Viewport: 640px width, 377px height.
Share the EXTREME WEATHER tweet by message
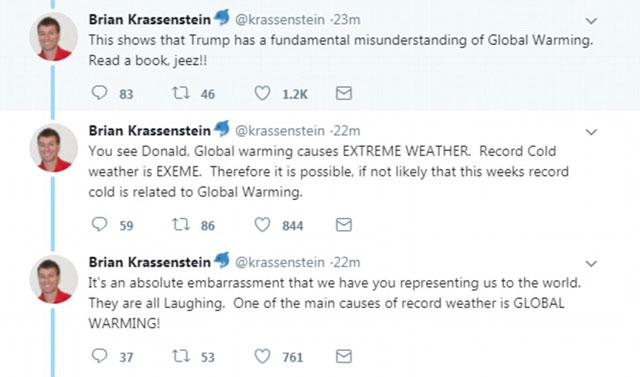[x=344, y=225]
